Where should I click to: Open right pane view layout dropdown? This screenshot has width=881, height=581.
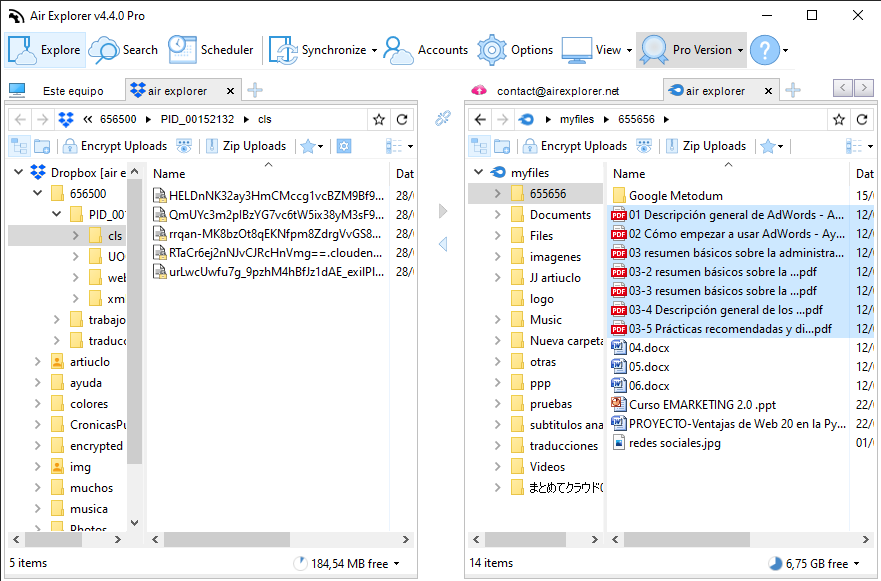point(860,146)
